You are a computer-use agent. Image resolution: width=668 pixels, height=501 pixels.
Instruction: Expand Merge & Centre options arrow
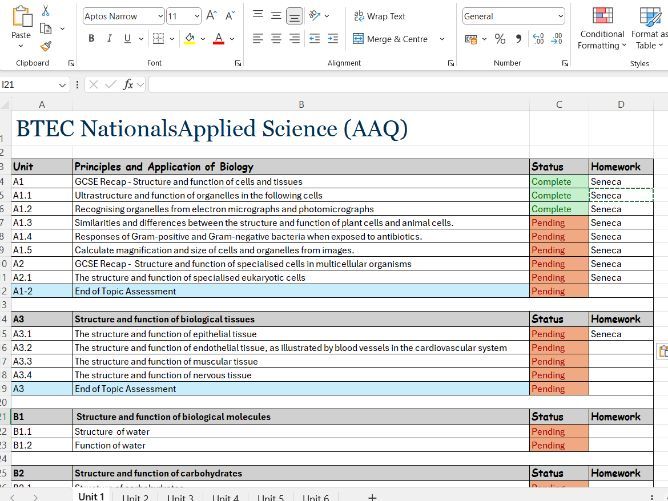tap(442, 39)
